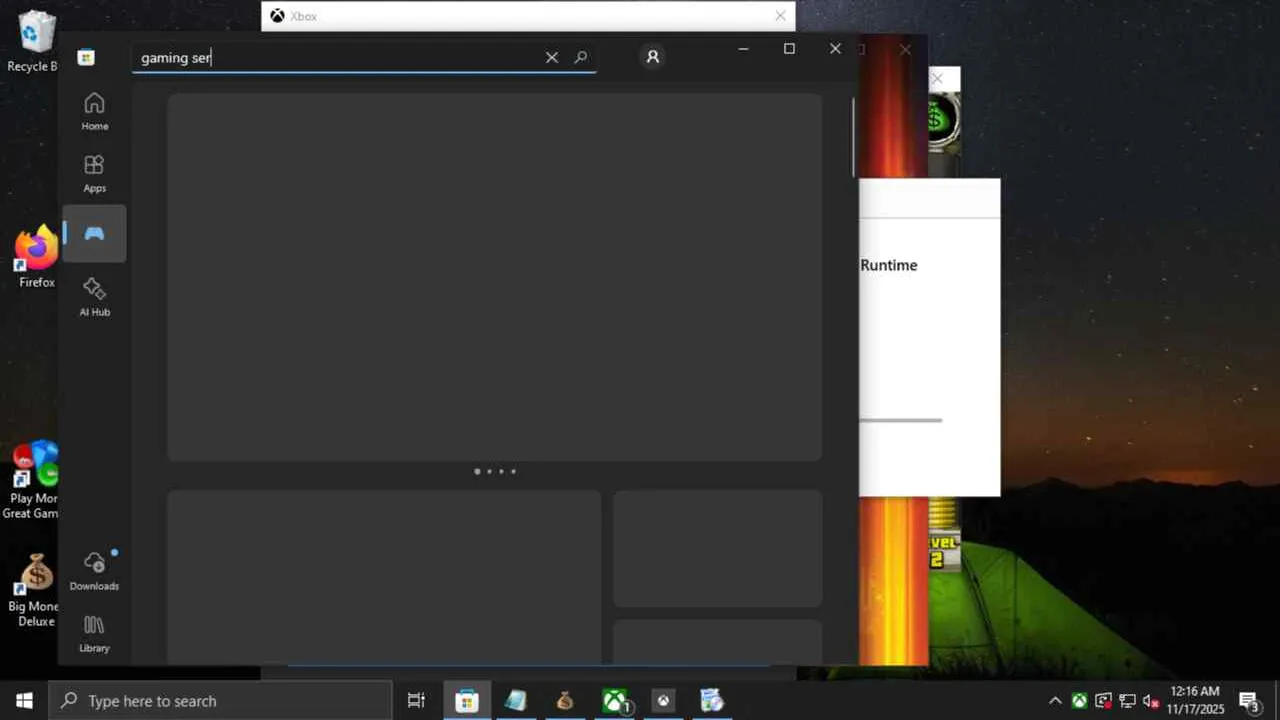Open Library in the Store sidebar
This screenshot has width=1280, height=720.
94,634
